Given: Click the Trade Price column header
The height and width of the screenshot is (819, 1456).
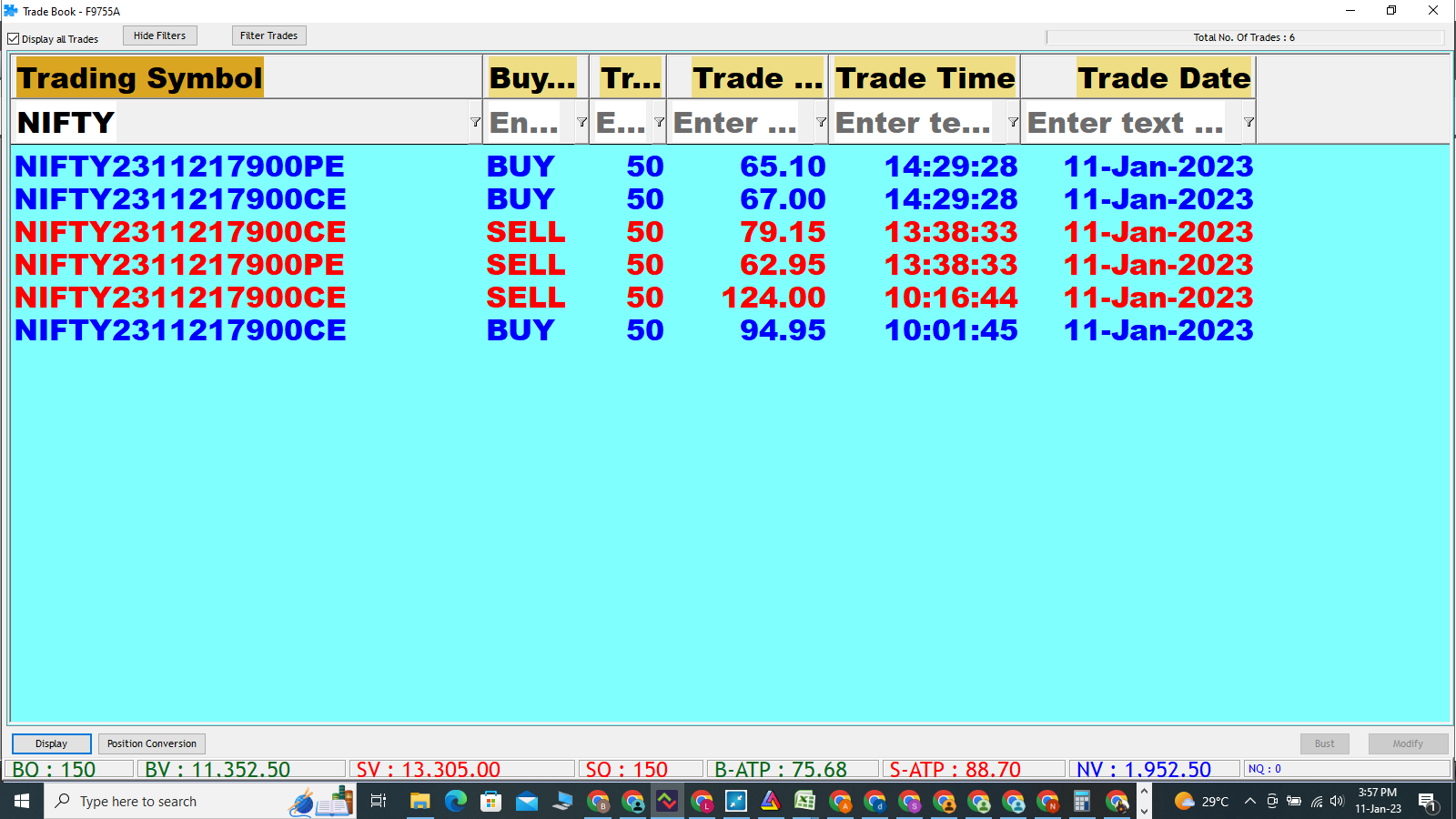Looking at the screenshot, I should [748, 77].
